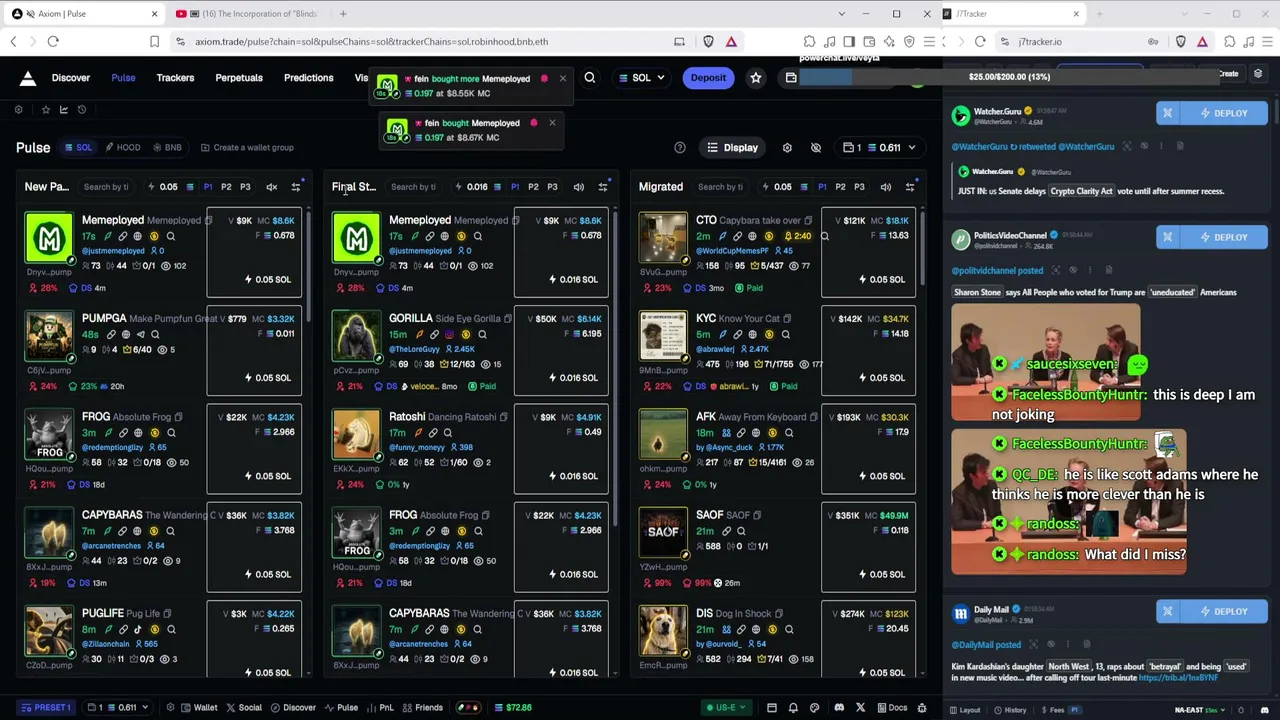Reload the Axiom page in the browser
The image size is (1280, 720).
point(53,42)
